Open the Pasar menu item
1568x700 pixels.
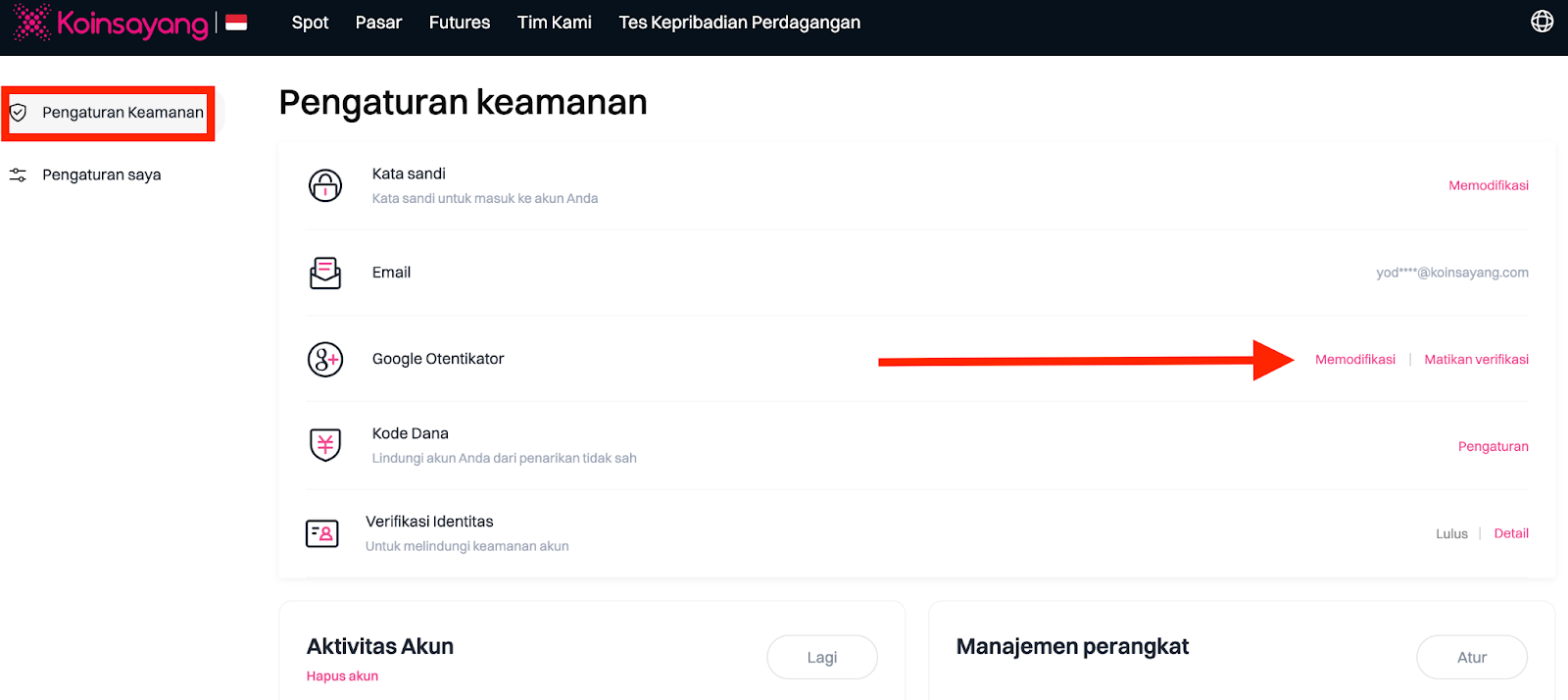(x=378, y=23)
